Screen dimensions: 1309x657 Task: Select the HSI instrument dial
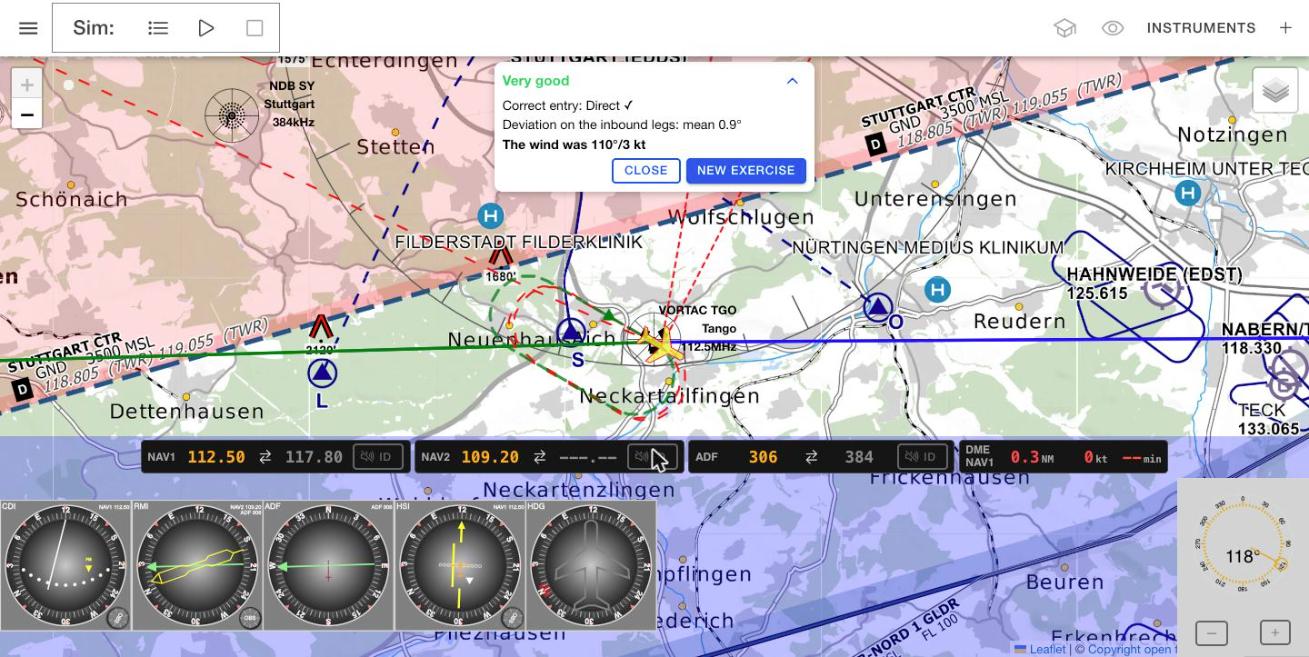[x=459, y=565]
